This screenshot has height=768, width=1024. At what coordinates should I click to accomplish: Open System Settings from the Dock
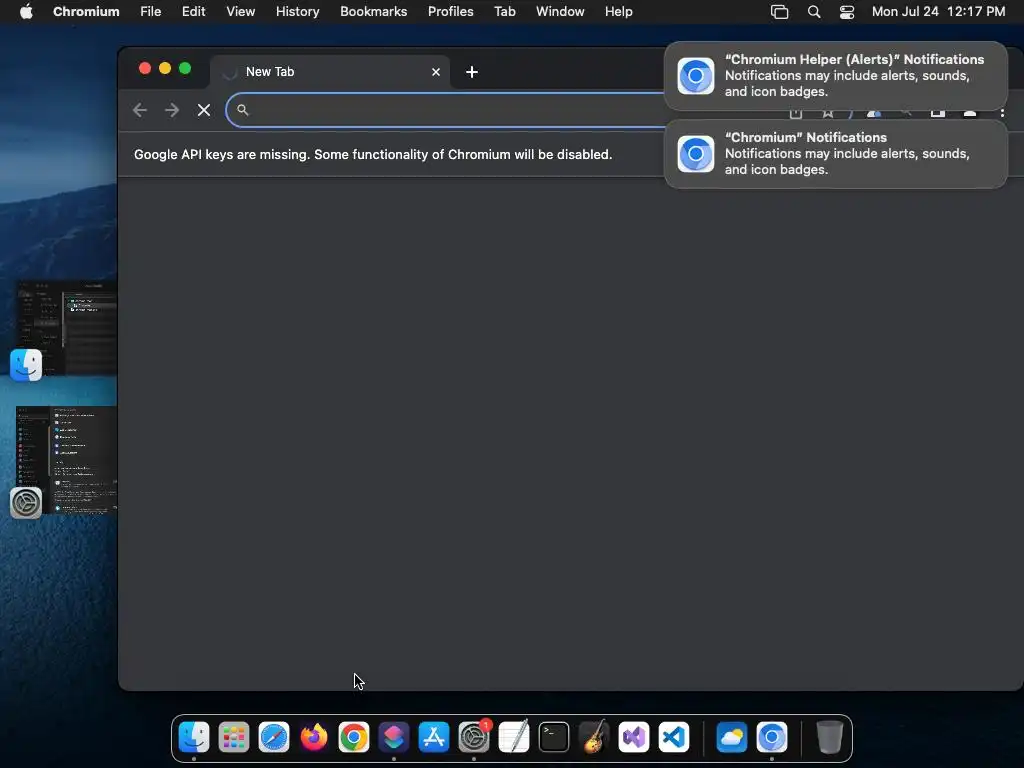tap(474, 737)
